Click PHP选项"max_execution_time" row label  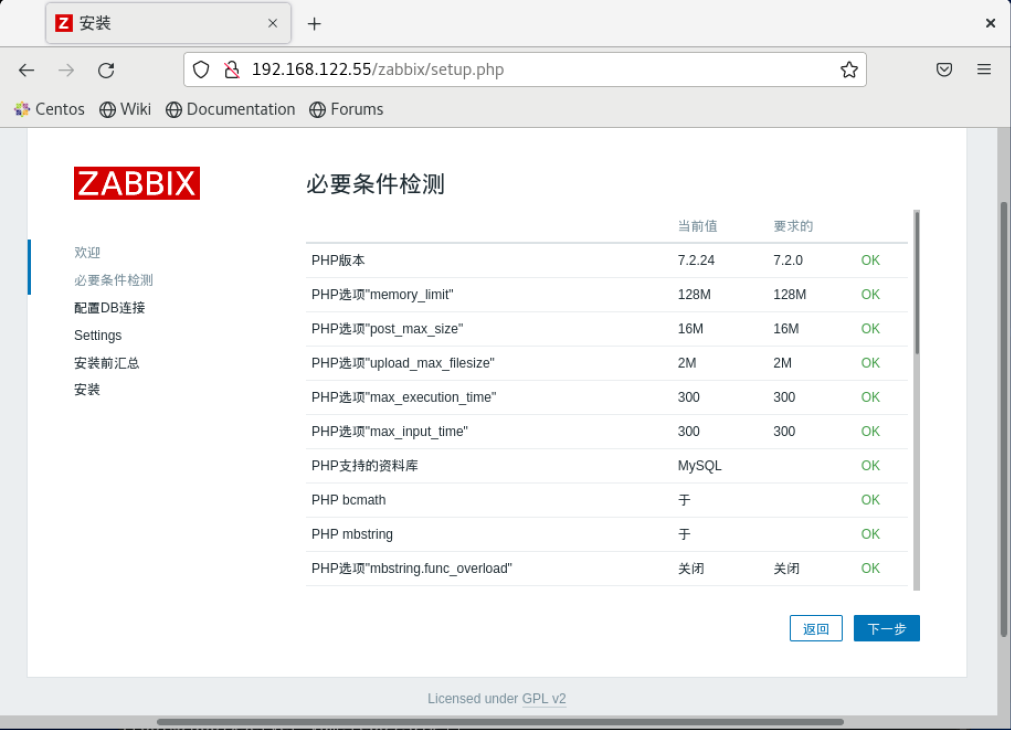tap(404, 397)
